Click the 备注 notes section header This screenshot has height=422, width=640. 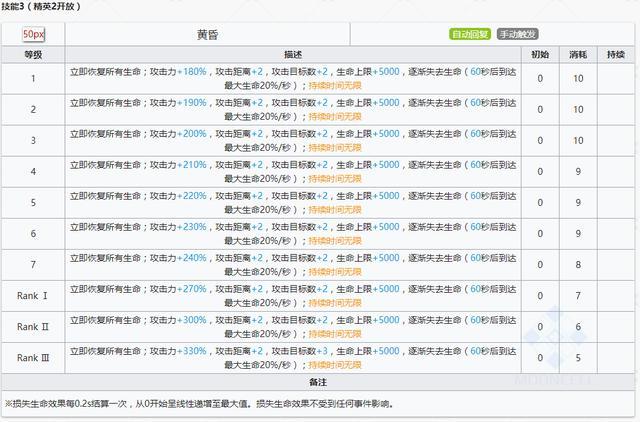[x=318, y=382]
